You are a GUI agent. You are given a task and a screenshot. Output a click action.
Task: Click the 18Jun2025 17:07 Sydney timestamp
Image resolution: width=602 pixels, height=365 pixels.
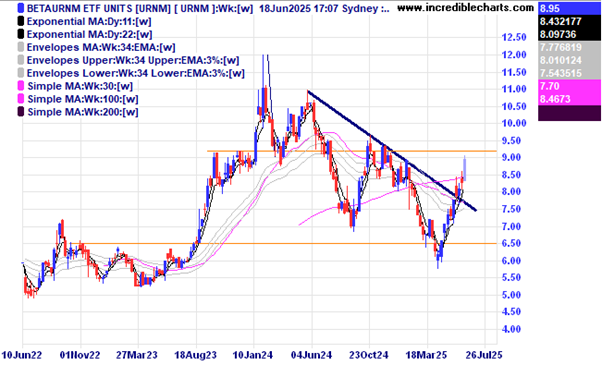click(324, 8)
